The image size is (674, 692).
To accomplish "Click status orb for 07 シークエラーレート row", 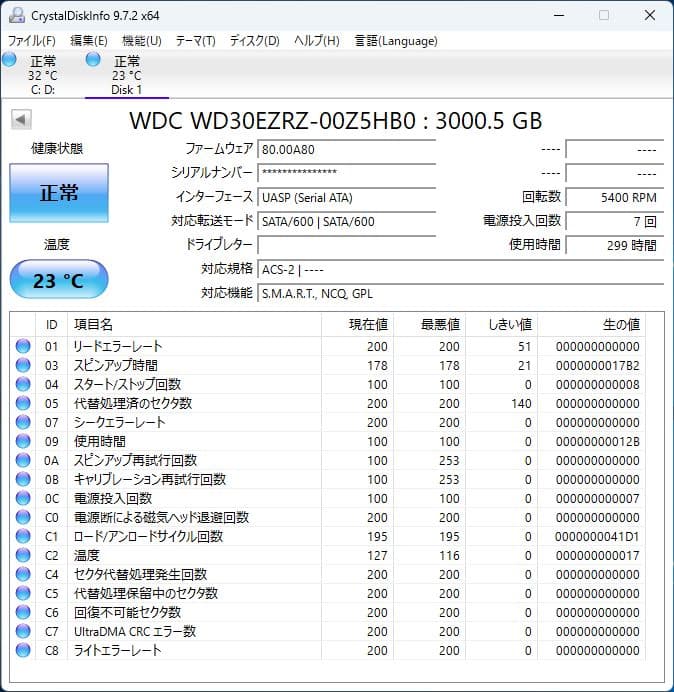I will click(23, 422).
